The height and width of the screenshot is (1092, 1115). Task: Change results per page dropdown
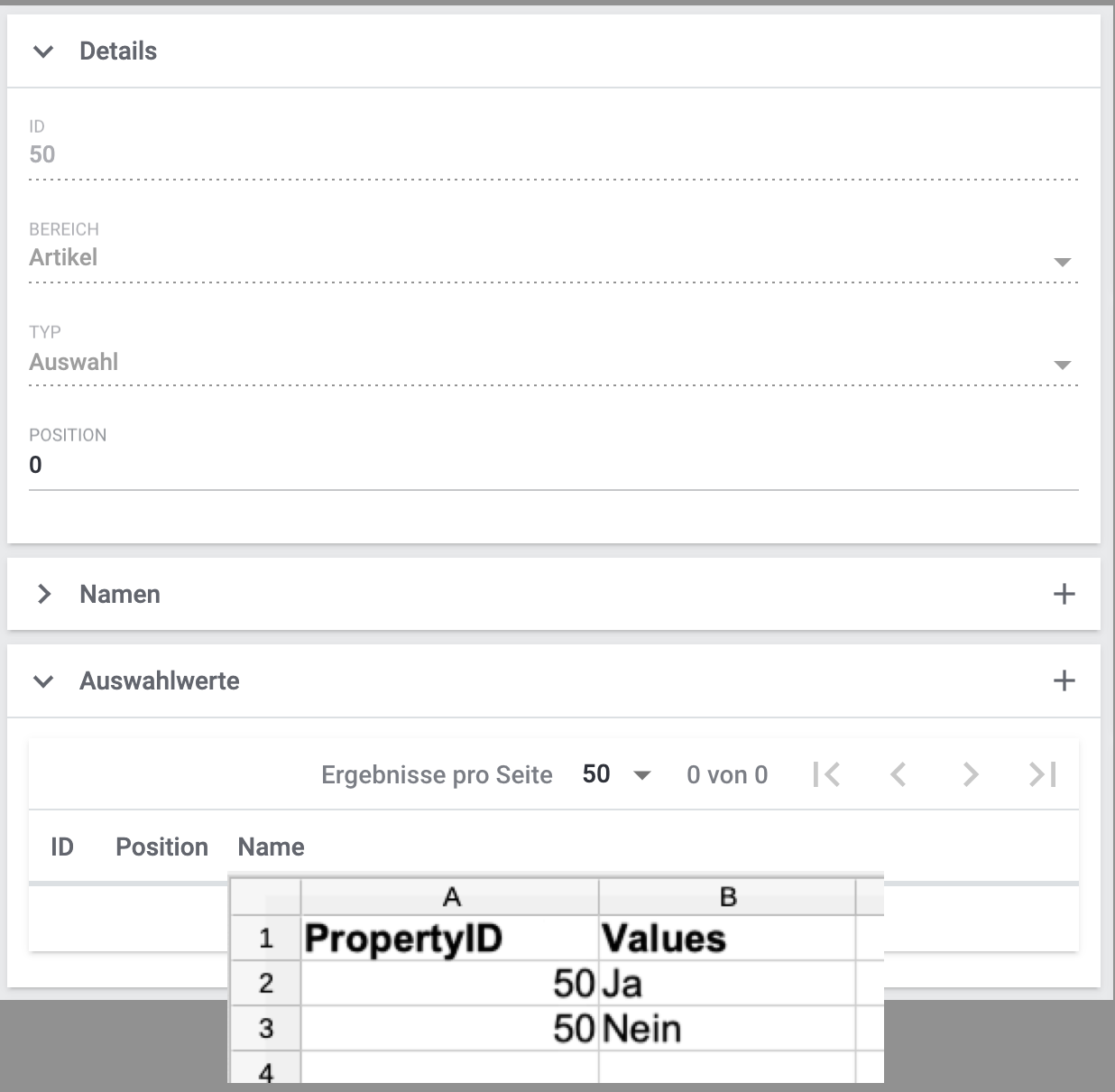pos(617,774)
